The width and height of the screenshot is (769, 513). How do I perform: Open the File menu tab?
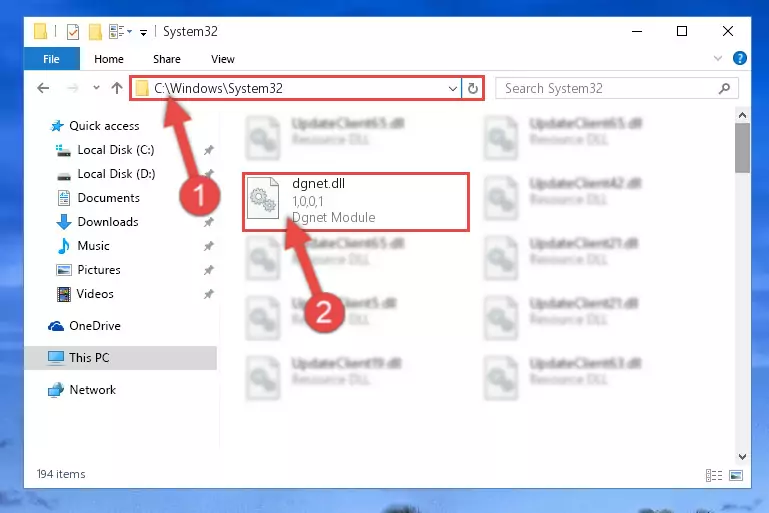click(51, 59)
